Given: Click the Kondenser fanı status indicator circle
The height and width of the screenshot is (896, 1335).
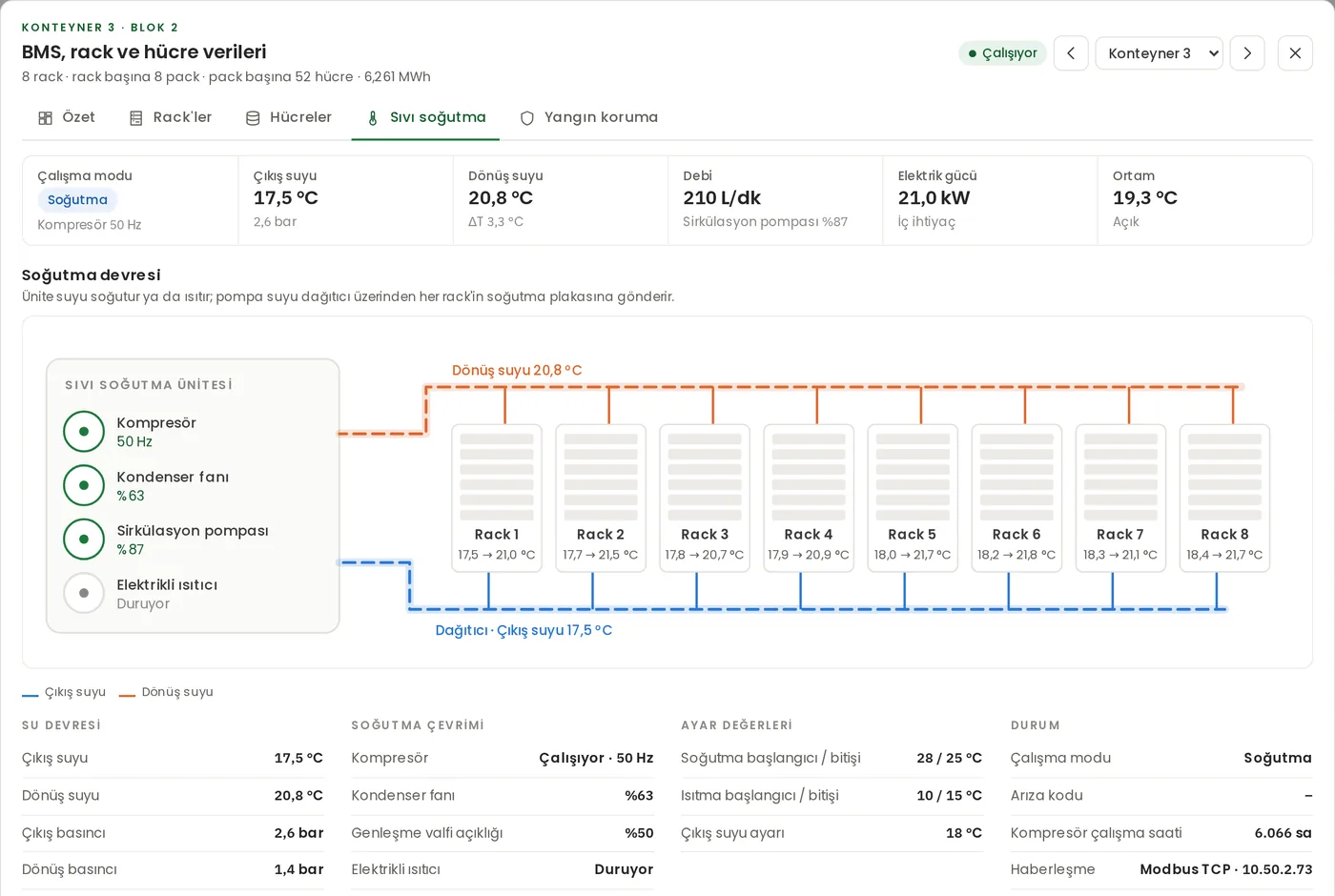Looking at the screenshot, I should point(84,485).
